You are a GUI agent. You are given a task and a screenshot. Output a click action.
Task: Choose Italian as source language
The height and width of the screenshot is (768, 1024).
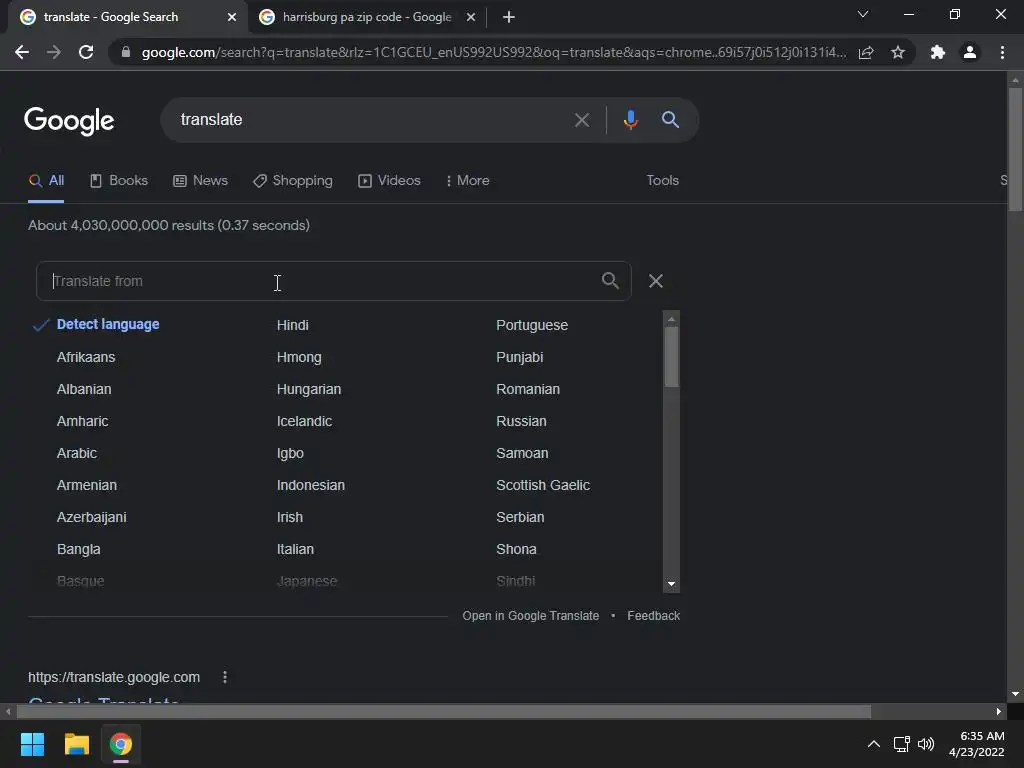pos(295,549)
